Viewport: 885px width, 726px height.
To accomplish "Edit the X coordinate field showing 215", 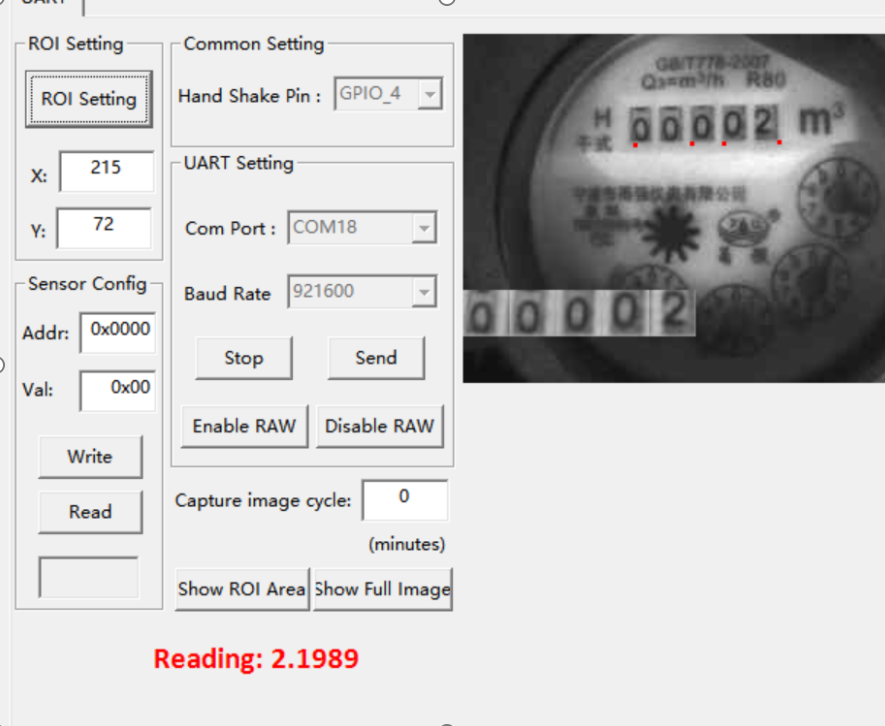I will pos(106,171).
